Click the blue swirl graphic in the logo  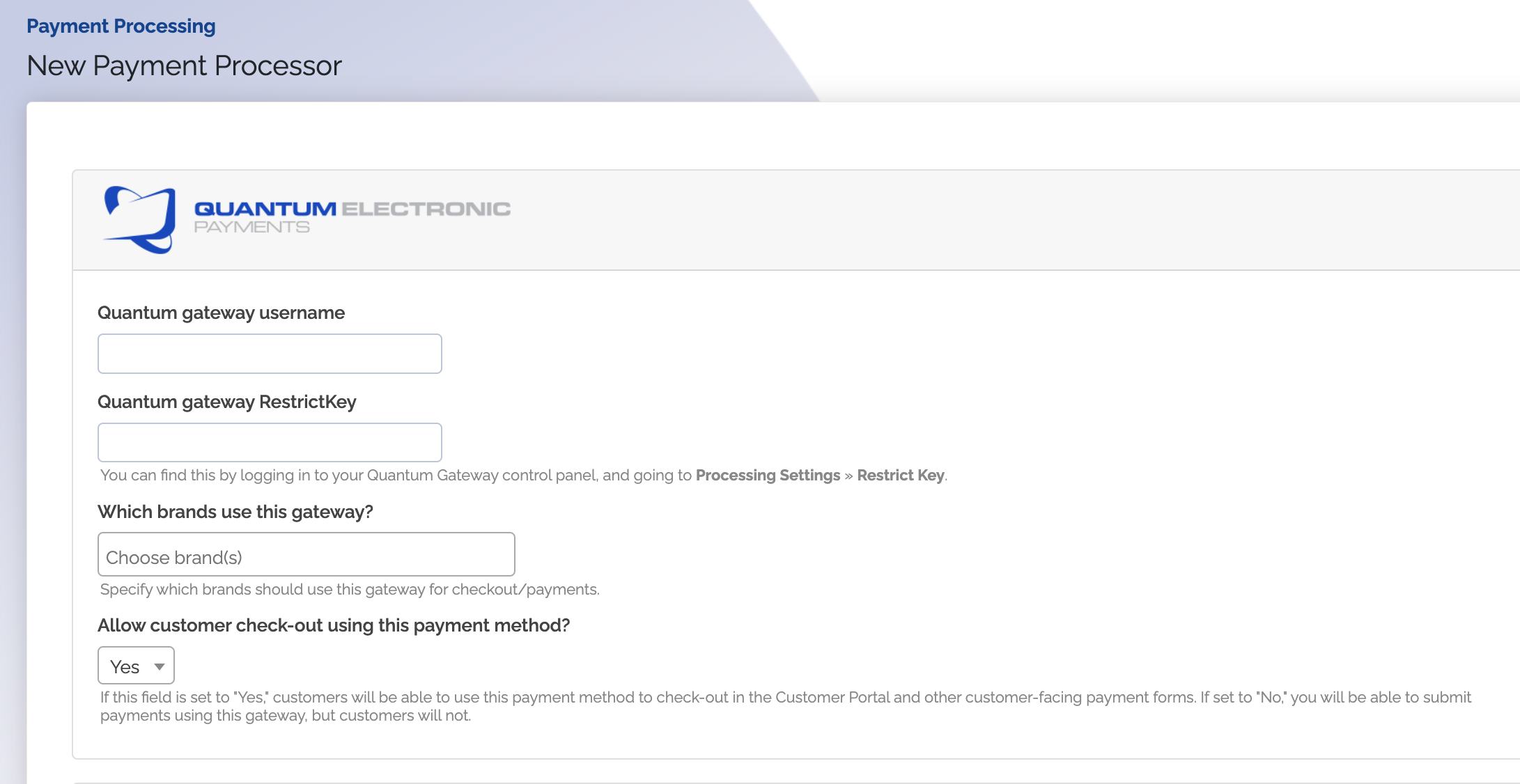tap(139, 218)
